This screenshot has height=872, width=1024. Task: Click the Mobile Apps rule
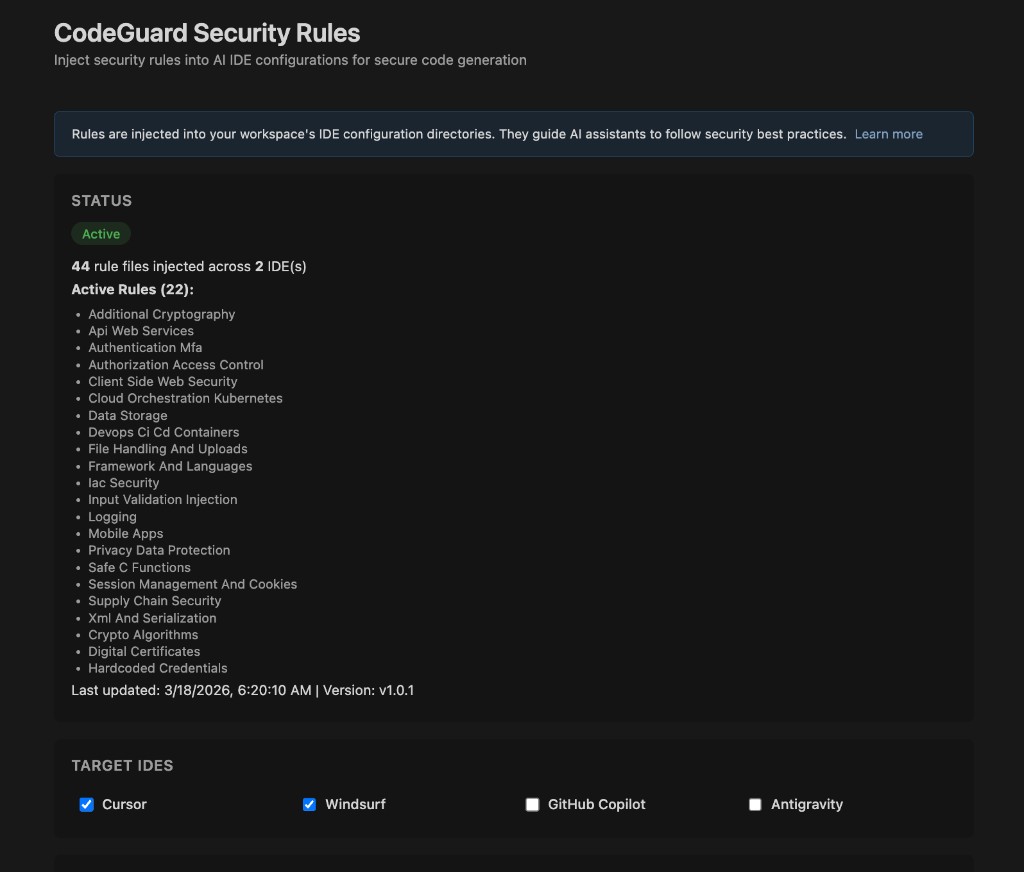125,534
